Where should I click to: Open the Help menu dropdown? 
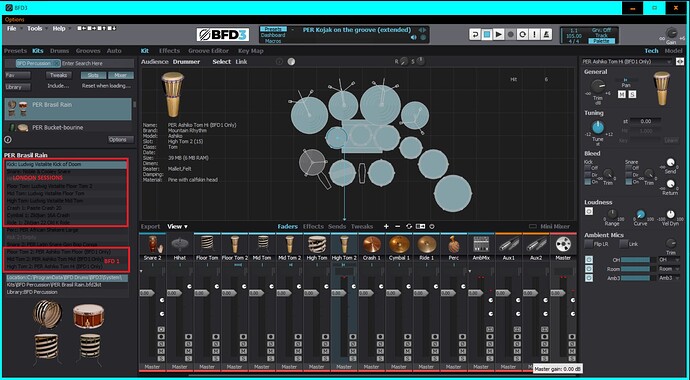[61, 29]
